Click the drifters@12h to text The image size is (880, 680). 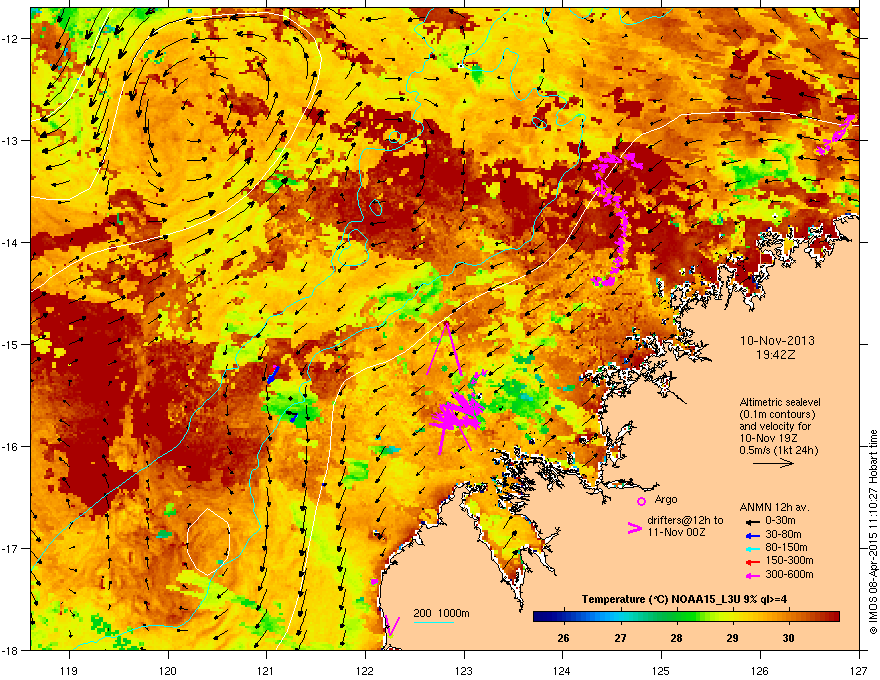tap(685, 520)
